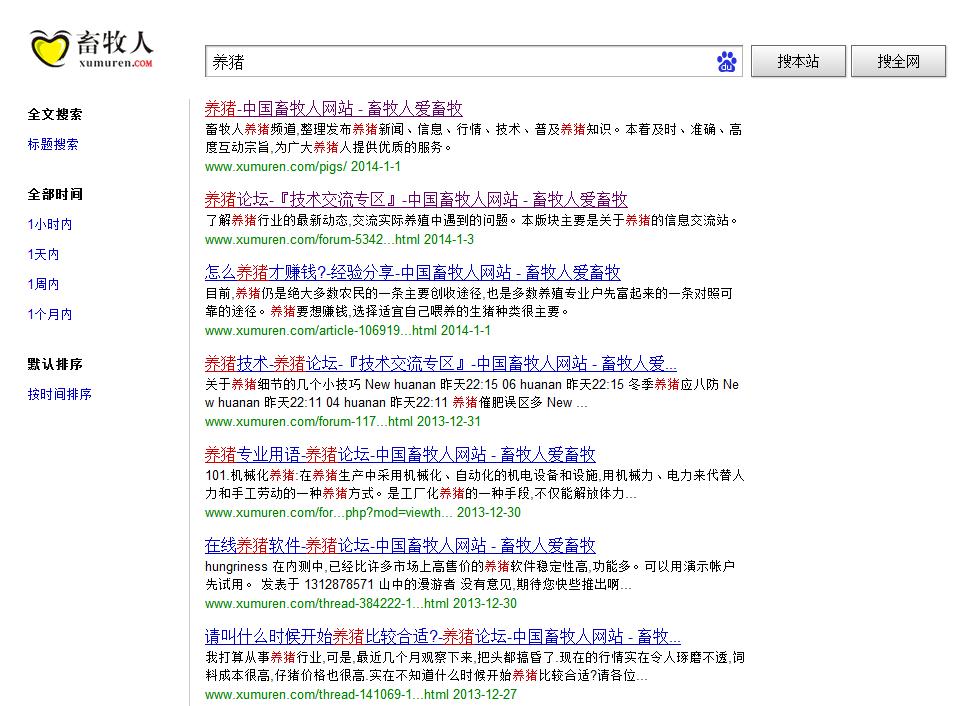Click the 搜本站 button
The width and height of the screenshot is (967, 706).
pyautogui.click(x=798, y=61)
